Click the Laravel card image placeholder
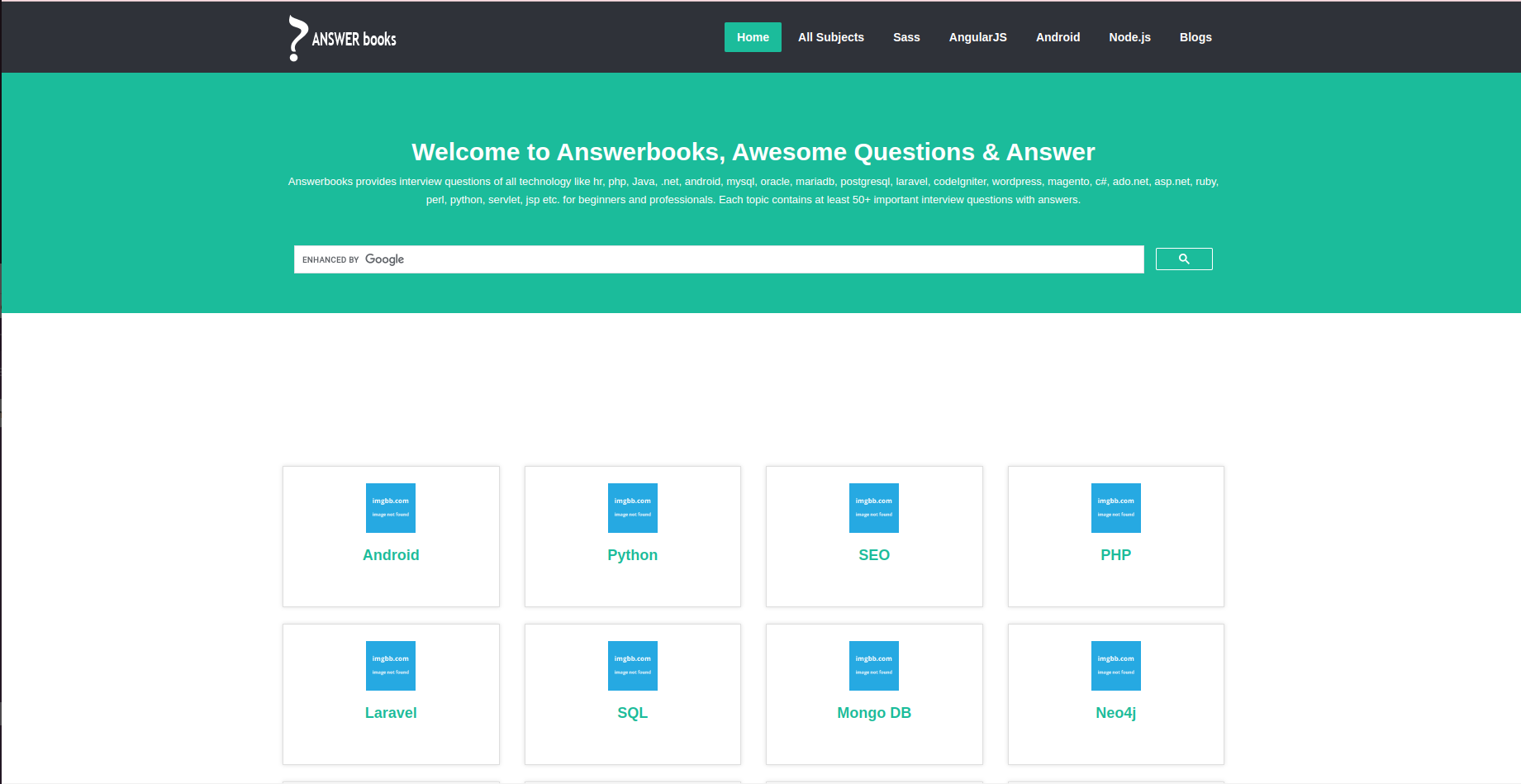 [x=390, y=666]
